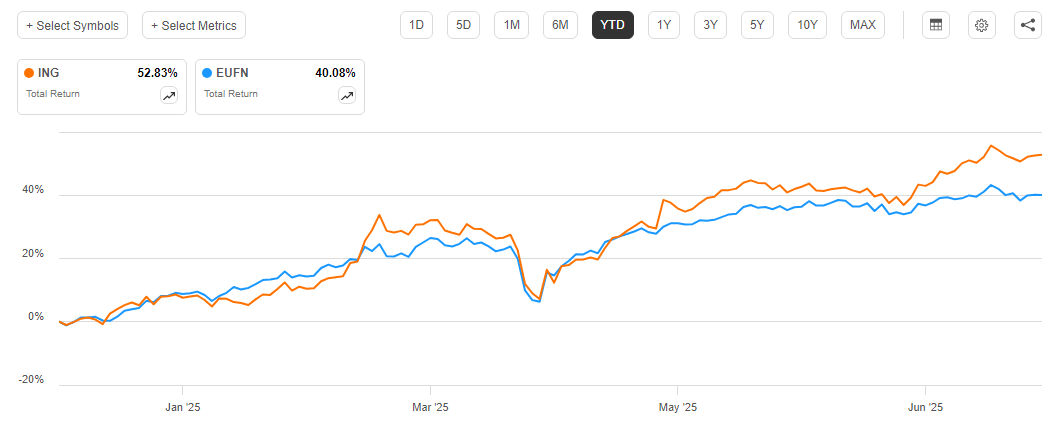The image size is (1060, 439).
Task: Show the 3Y time range
Action: pos(710,25)
